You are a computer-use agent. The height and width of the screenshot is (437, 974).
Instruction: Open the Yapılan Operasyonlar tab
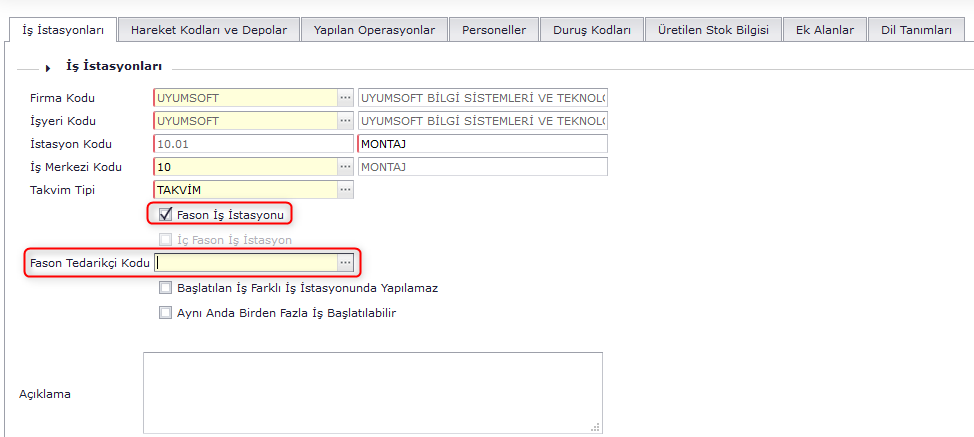click(x=374, y=30)
